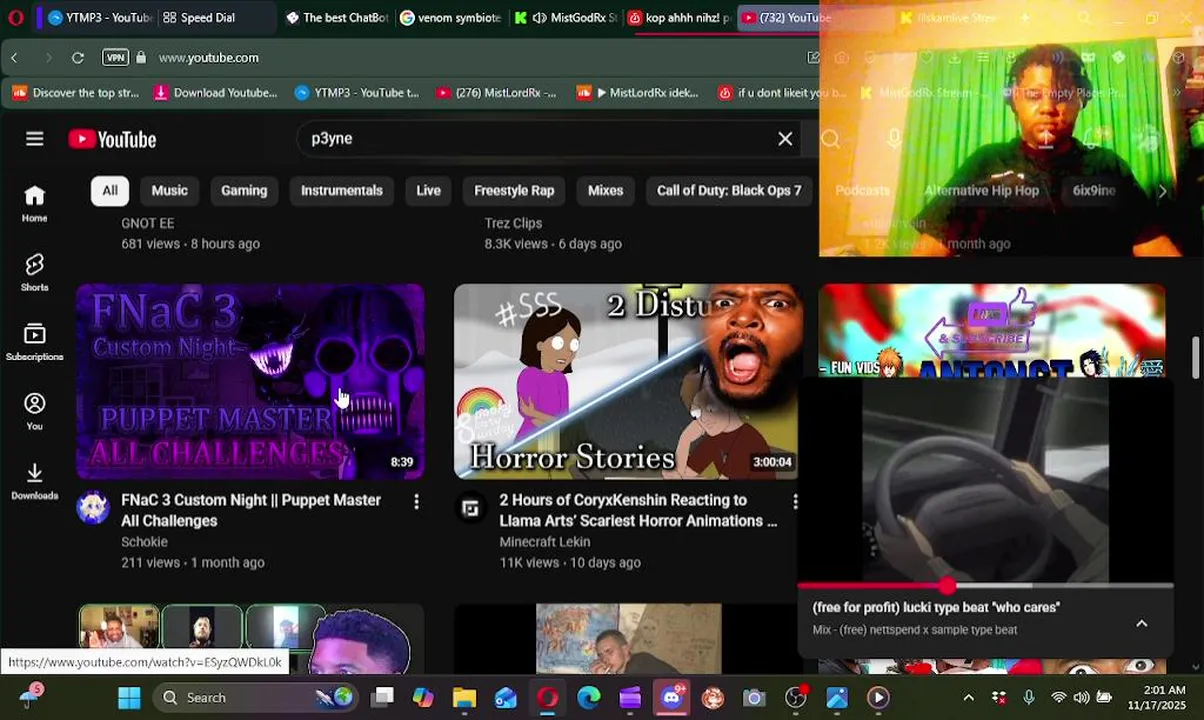
Task: Open Microsoft Edge from the taskbar
Action: tap(589, 697)
